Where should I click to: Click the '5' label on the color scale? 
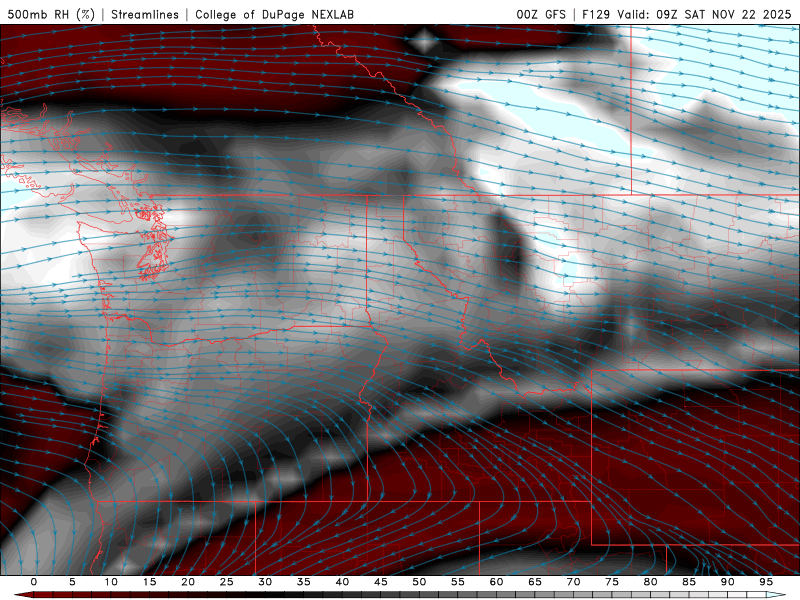(72, 582)
